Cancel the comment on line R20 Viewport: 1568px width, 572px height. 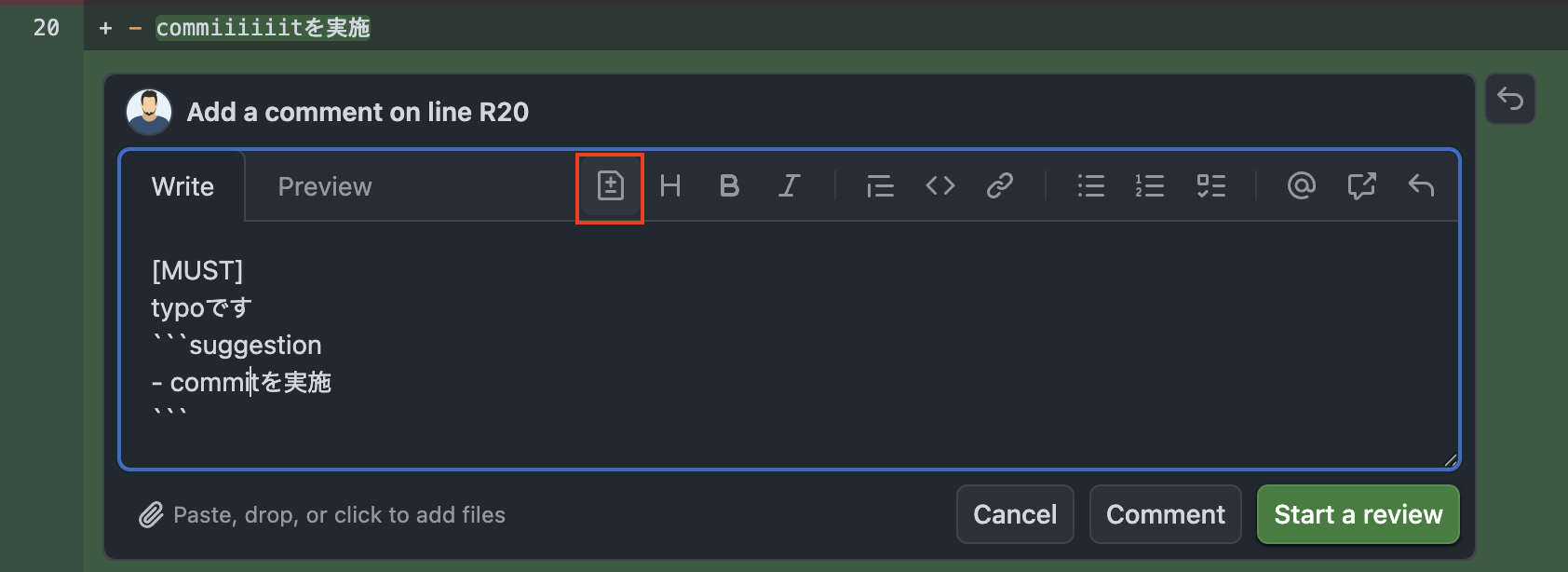1015,514
